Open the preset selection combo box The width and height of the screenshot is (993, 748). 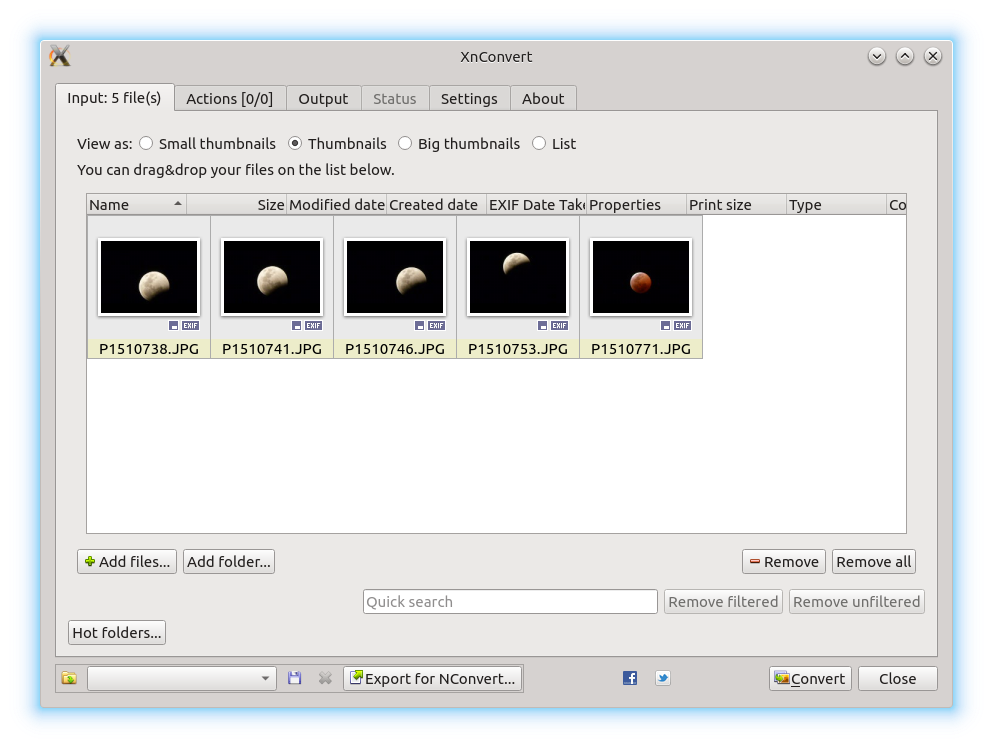(182, 678)
